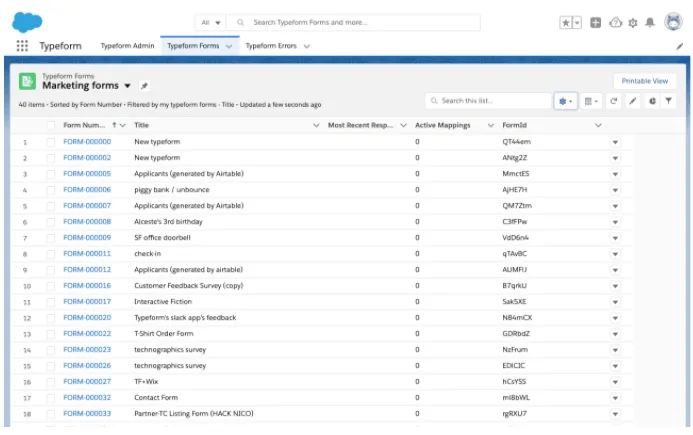Click the 'T-Shirt Order Form' title cell
Image resolution: width=693 pixels, height=435 pixels.
[164, 334]
